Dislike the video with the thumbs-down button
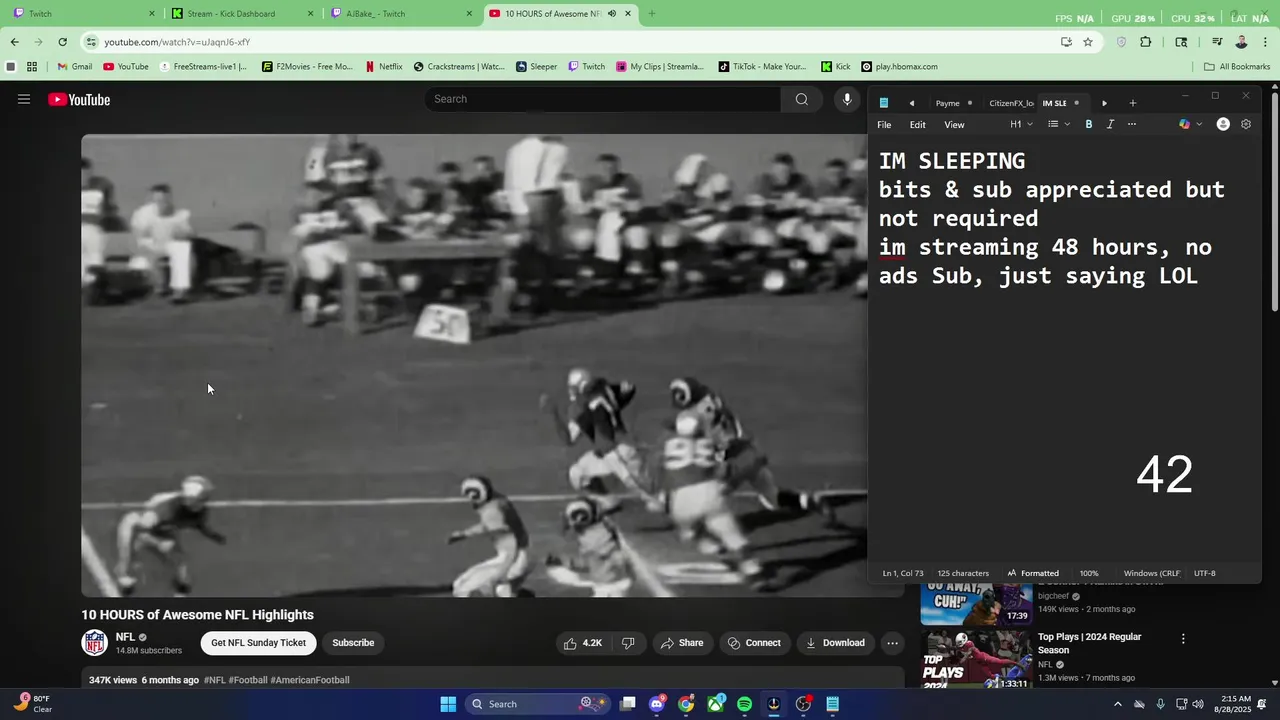Viewport: 1280px width, 720px height. 628,643
